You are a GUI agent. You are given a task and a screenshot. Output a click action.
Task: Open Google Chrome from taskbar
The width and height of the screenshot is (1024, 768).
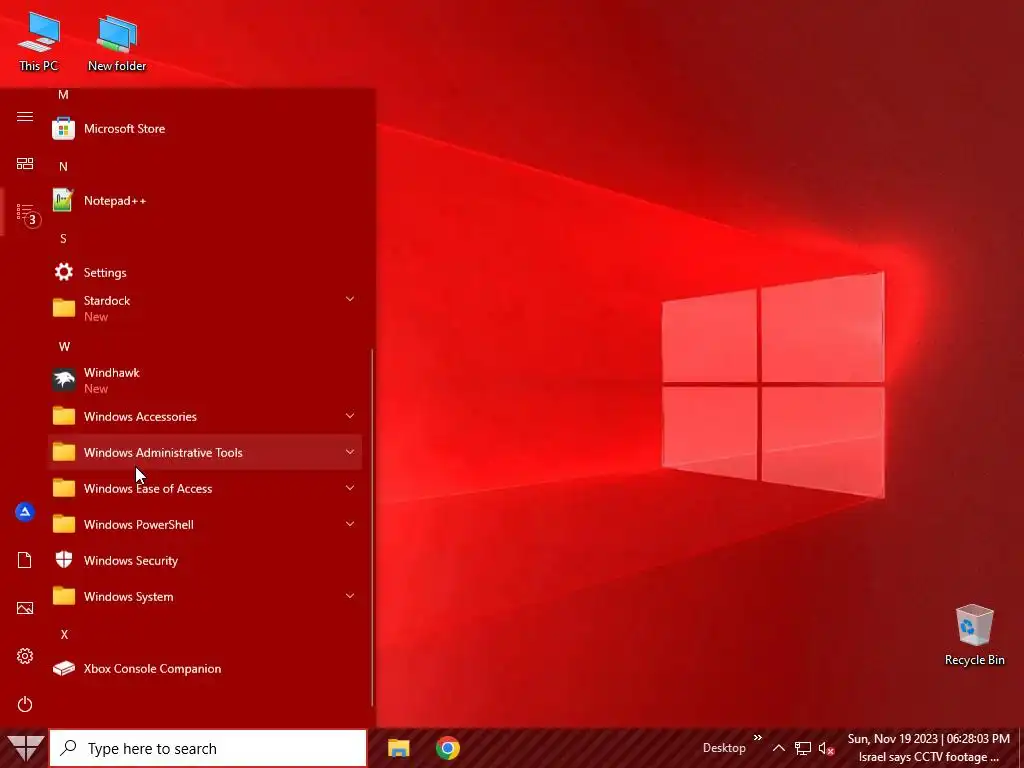click(x=448, y=748)
